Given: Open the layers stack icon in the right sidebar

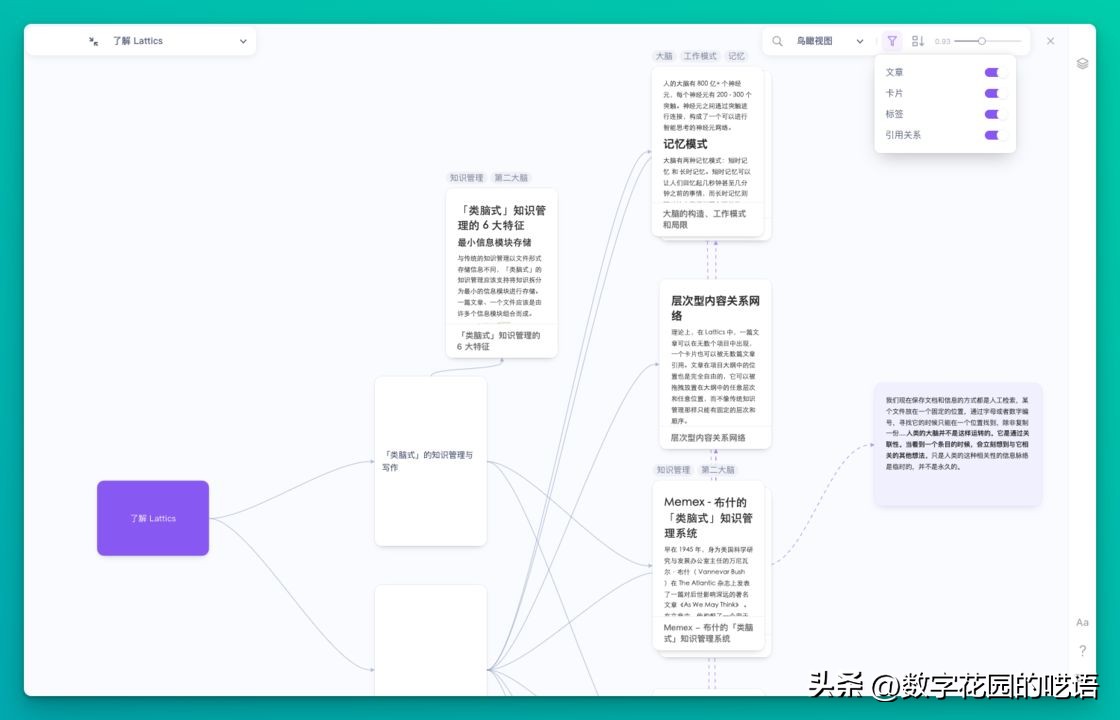Looking at the screenshot, I should click(1082, 64).
